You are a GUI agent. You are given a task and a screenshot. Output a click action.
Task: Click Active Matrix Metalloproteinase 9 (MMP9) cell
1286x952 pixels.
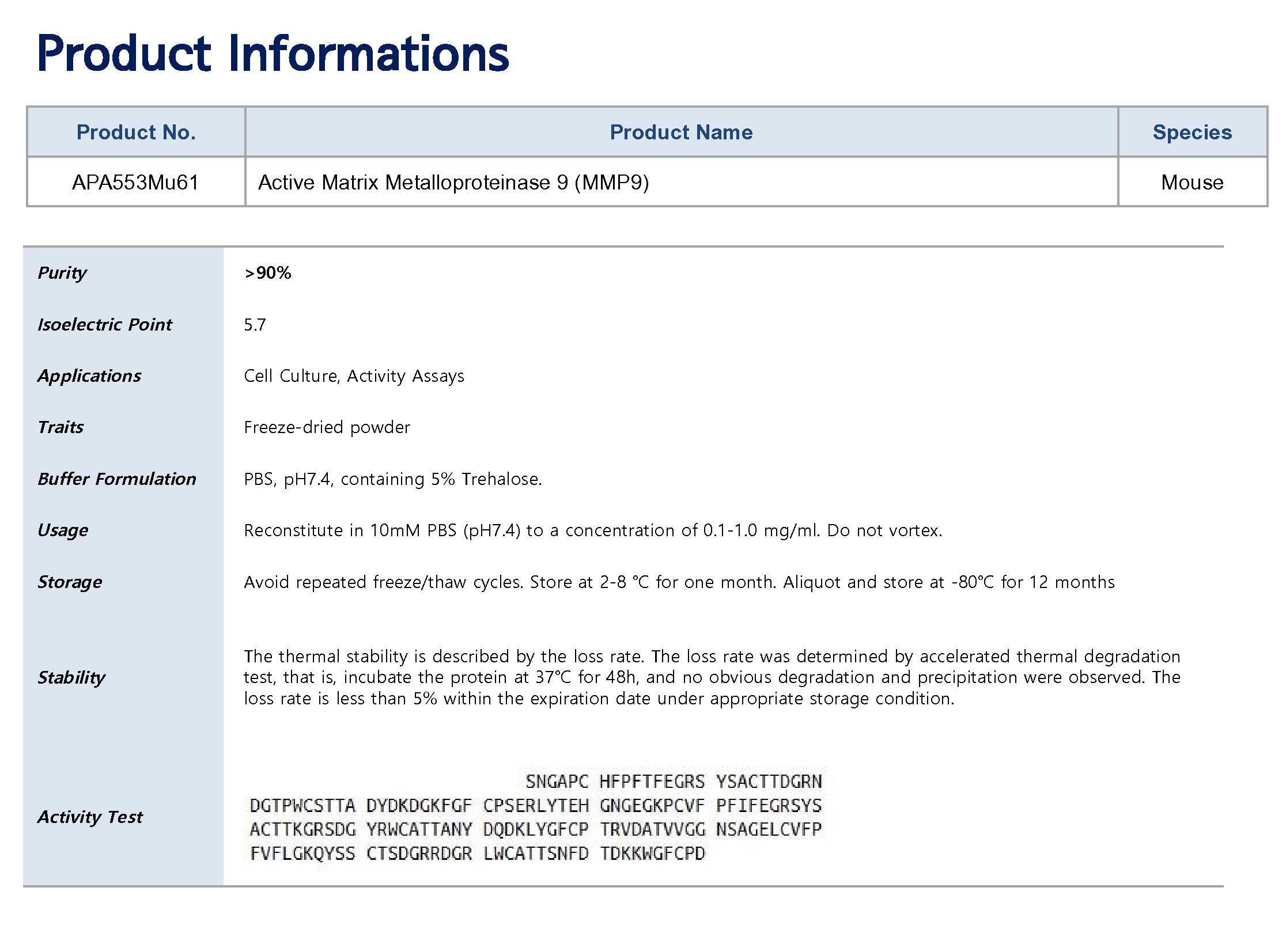coord(682,182)
